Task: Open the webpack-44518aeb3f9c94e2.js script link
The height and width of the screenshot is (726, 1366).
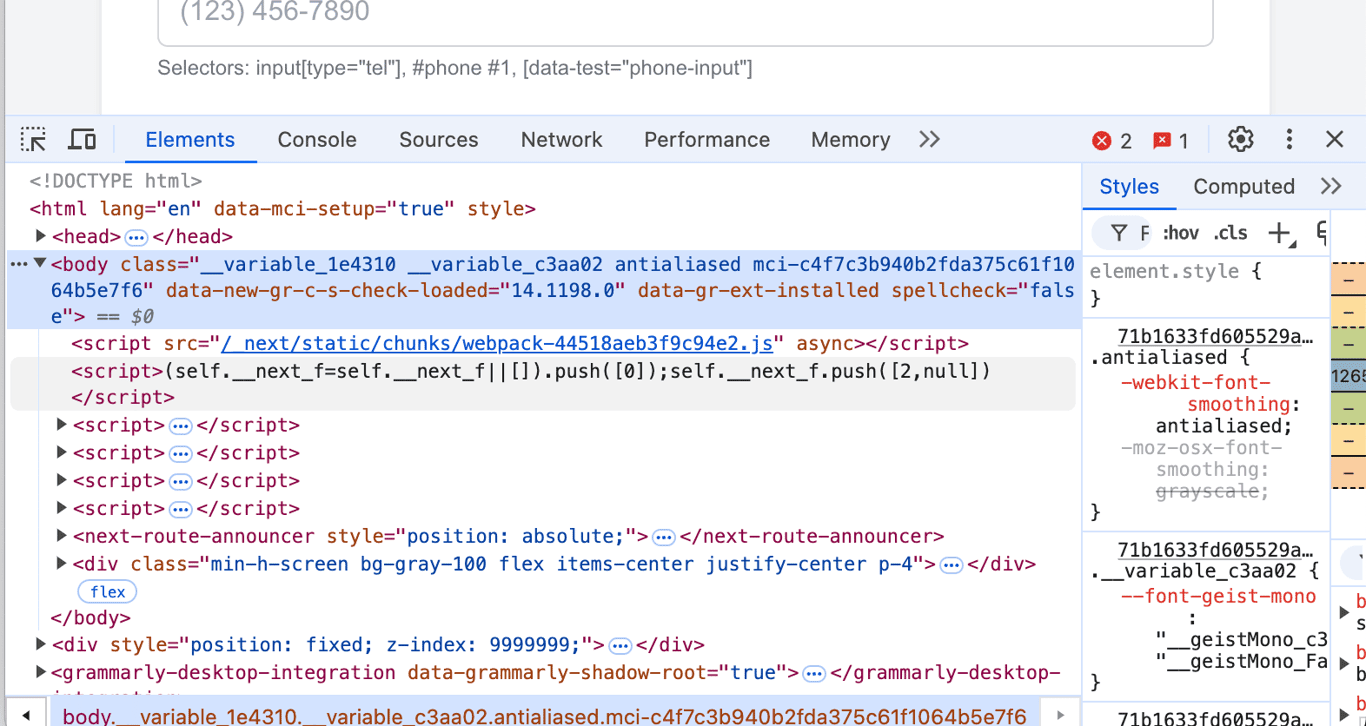Action: [x=497, y=344]
